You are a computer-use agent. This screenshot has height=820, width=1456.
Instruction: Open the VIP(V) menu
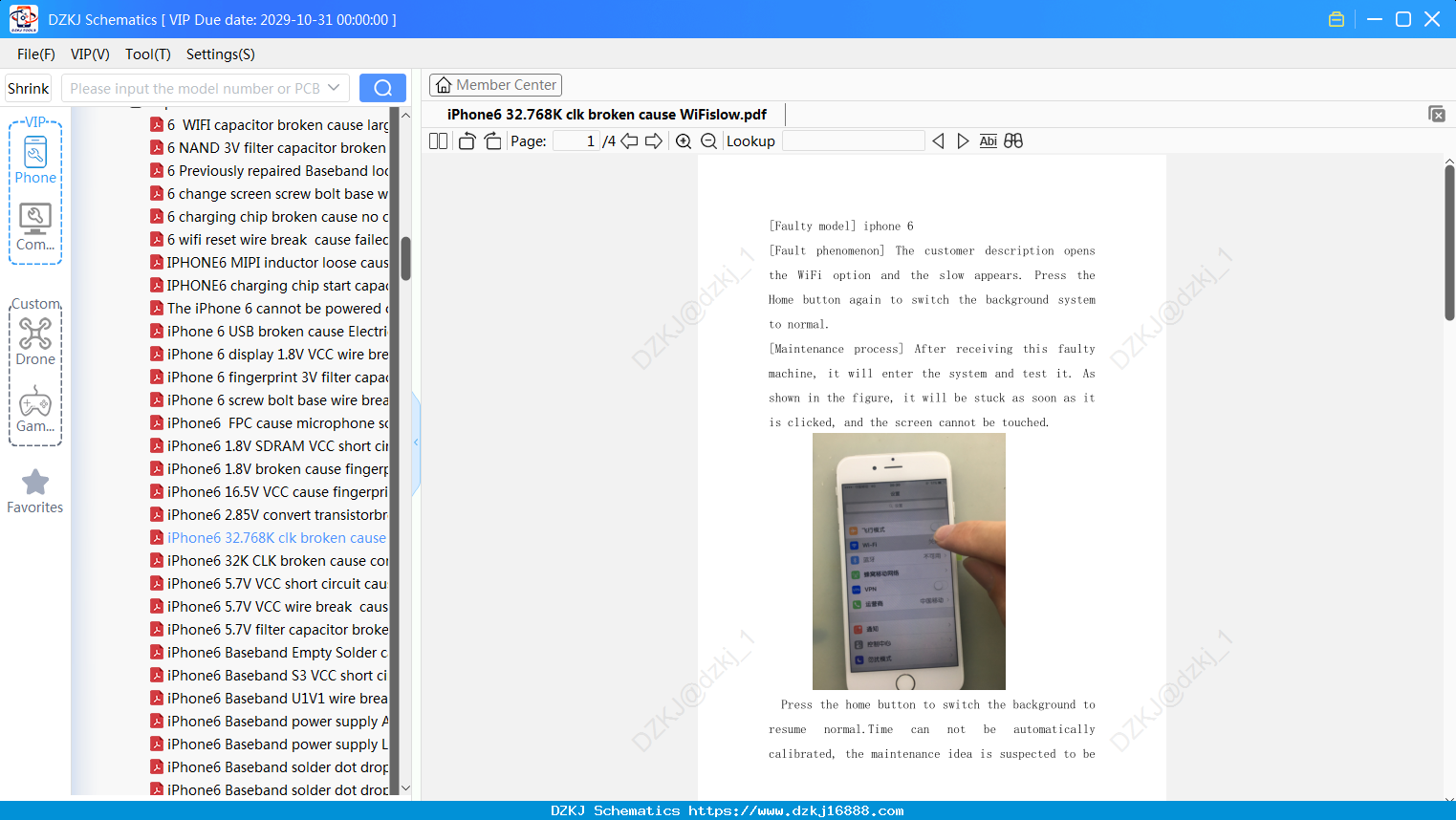pyautogui.click(x=90, y=54)
